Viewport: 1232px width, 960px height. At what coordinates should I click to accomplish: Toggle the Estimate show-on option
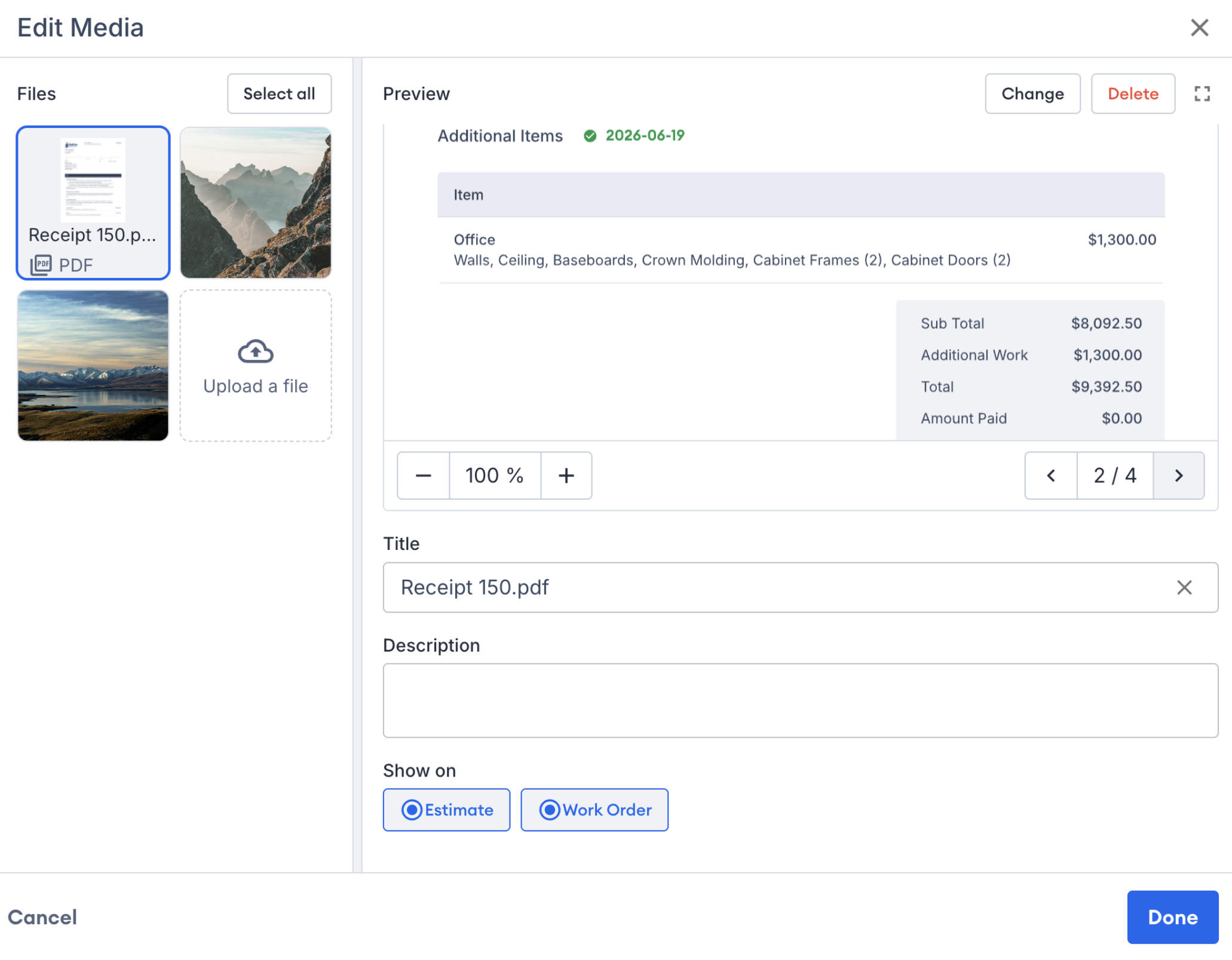pyautogui.click(x=446, y=809)
